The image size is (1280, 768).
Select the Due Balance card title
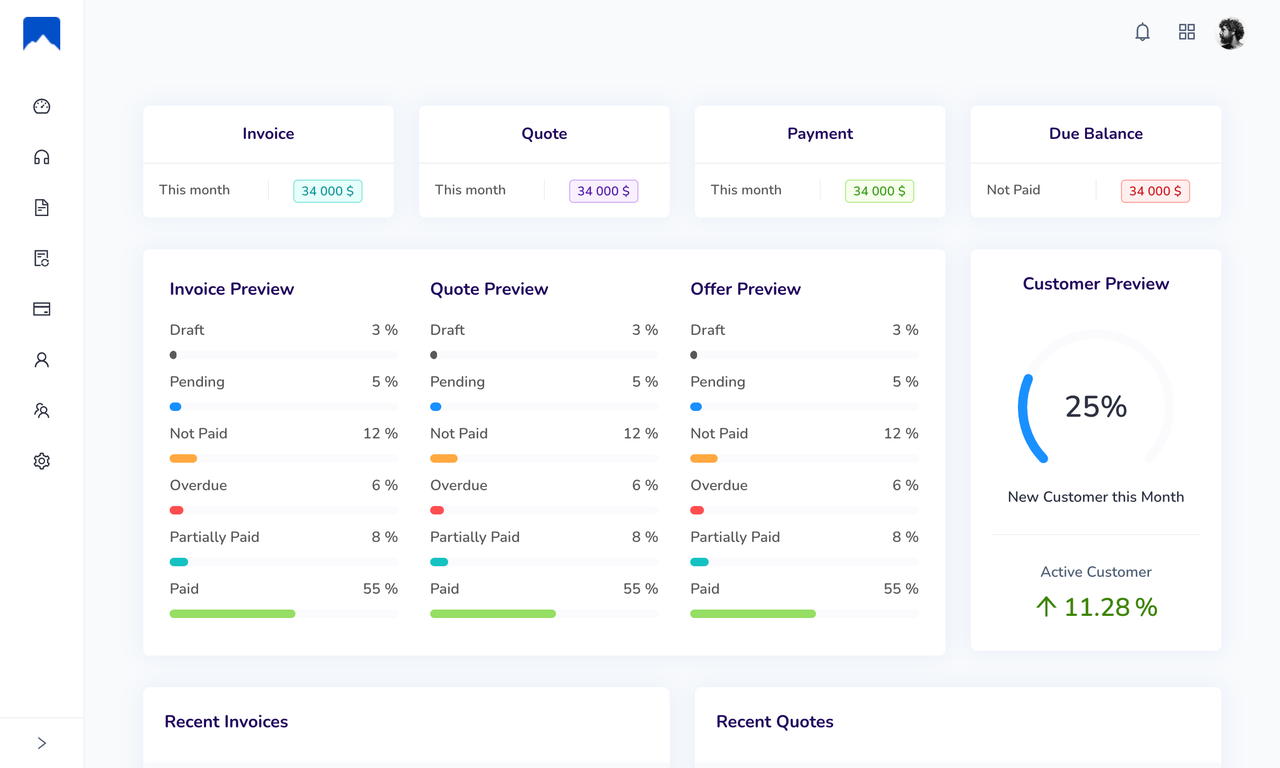[x=1096, y=134]
